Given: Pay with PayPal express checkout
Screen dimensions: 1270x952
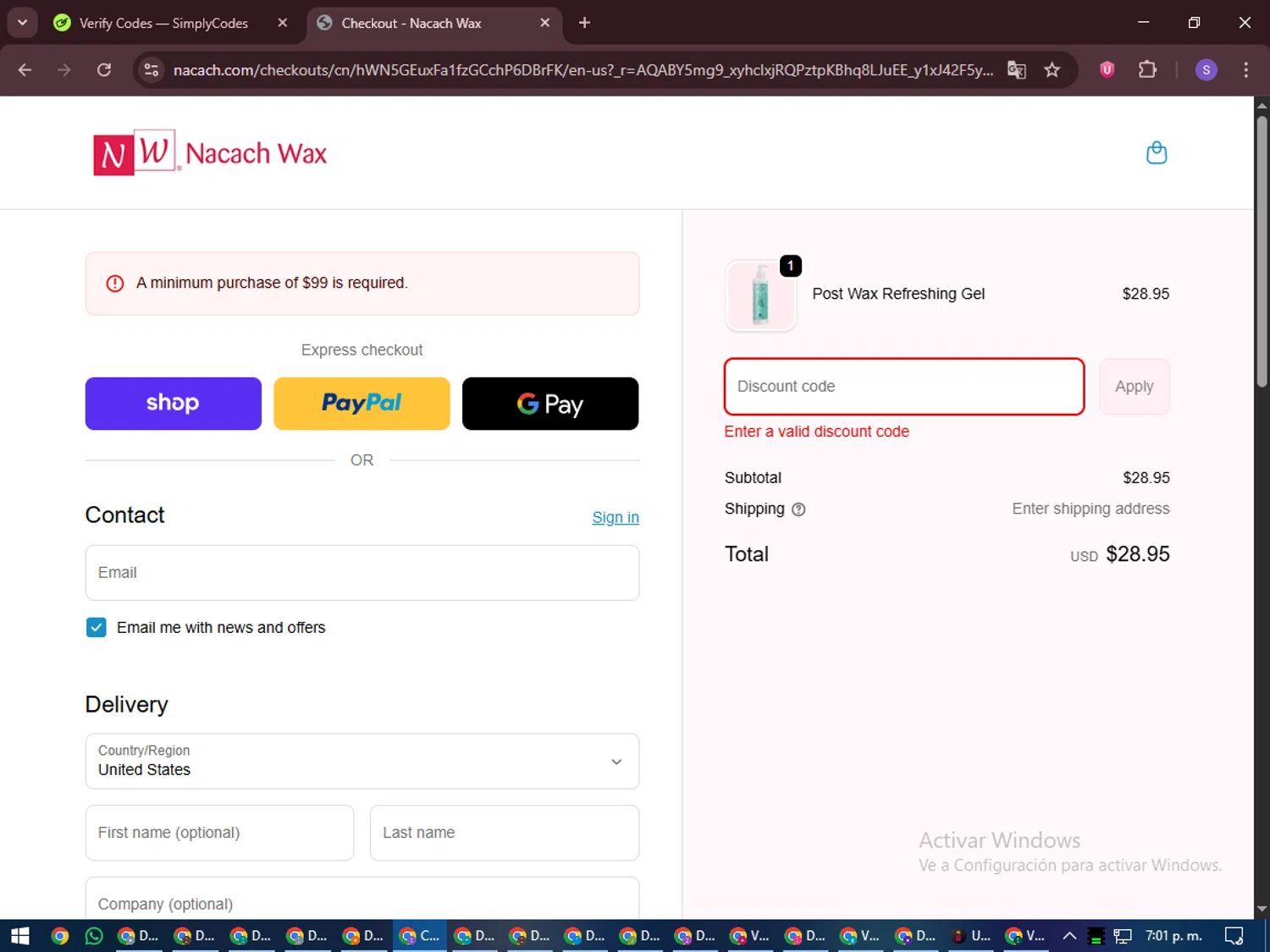Looking at the screenshot, I should (362, 404).
